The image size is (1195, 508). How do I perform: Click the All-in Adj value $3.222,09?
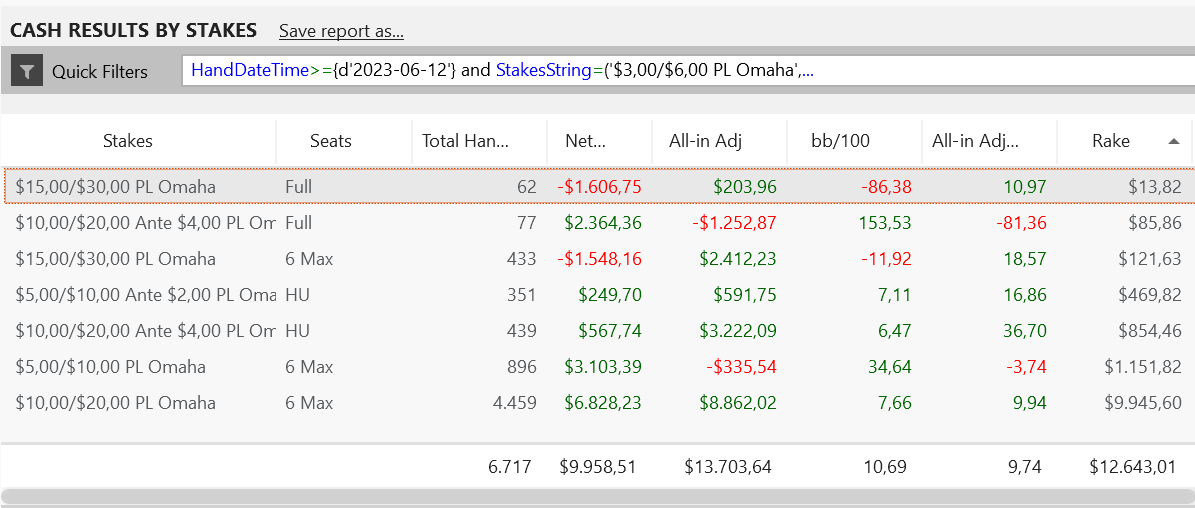click(738, 331)
